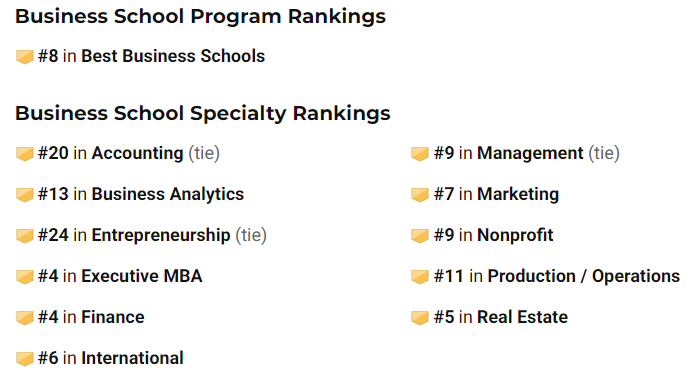Click the badge icon next to Accounting ranking
The width and height of the screenshot is (694, 375).
(x=25, y=154)
